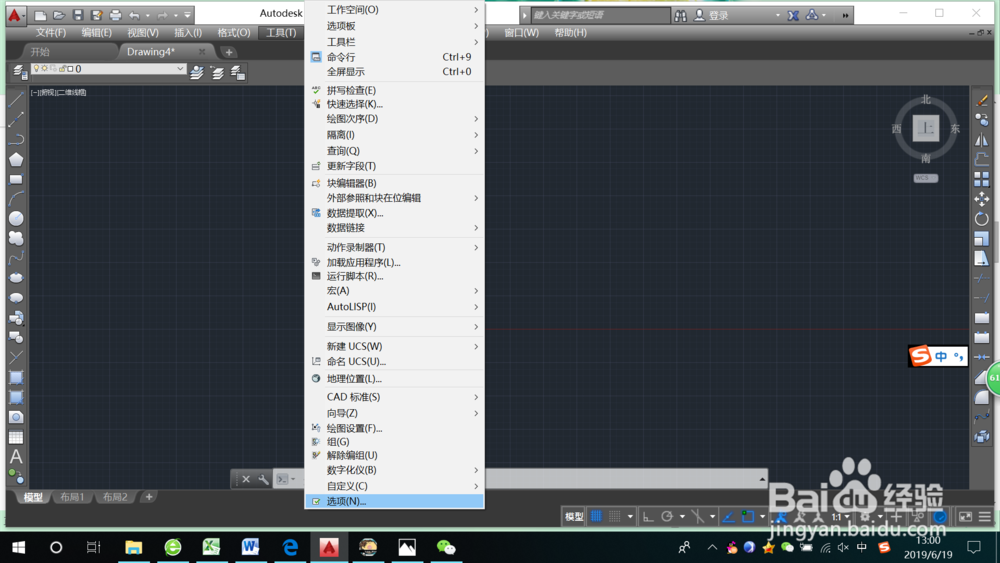Open the Layer Properties Manager icon
This screenshot has height=563, width=1000.
click(x=20, y=73)
